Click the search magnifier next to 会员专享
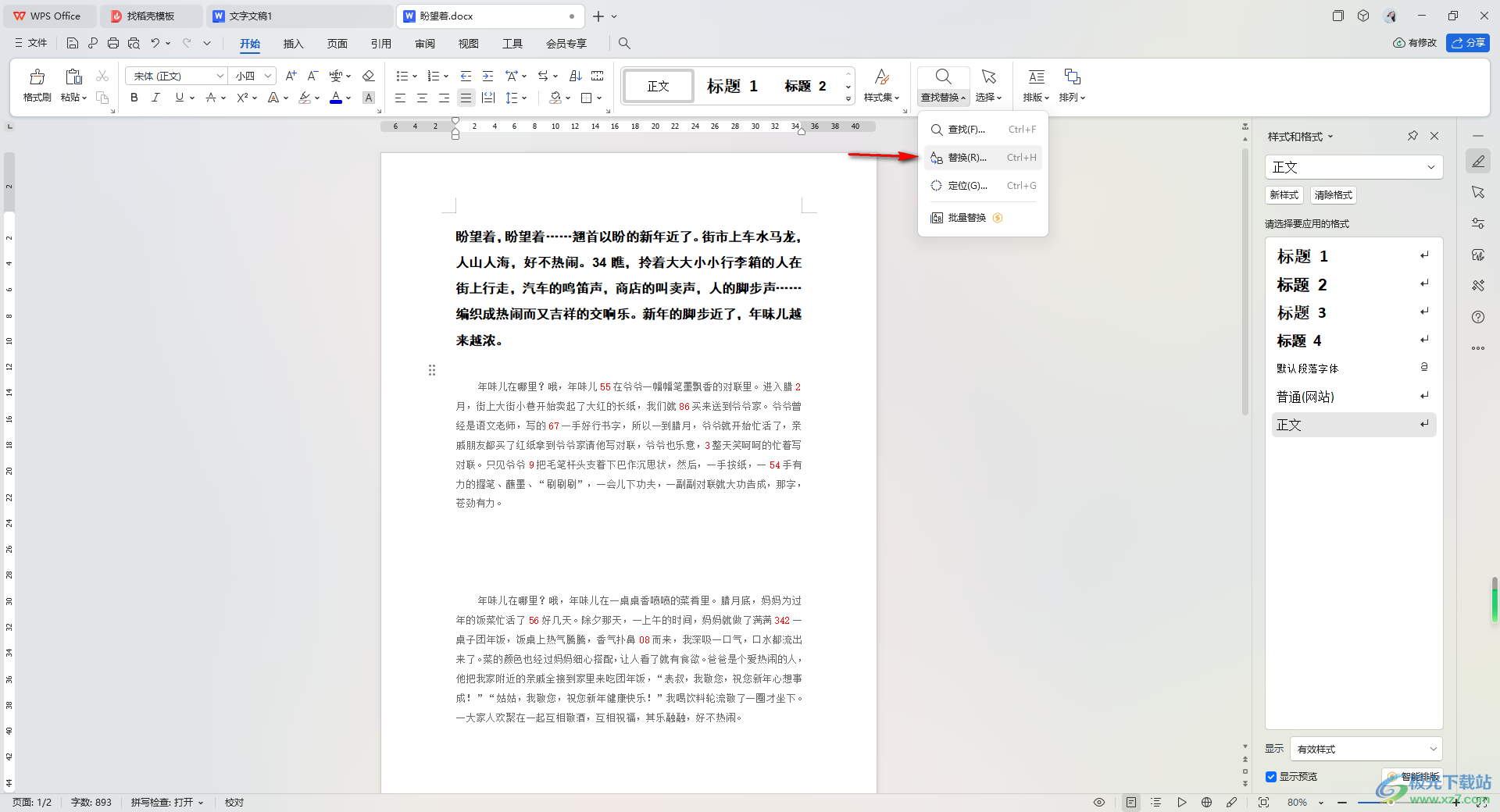The height and width of the screenshot is (812, 1500). [624, 44]
